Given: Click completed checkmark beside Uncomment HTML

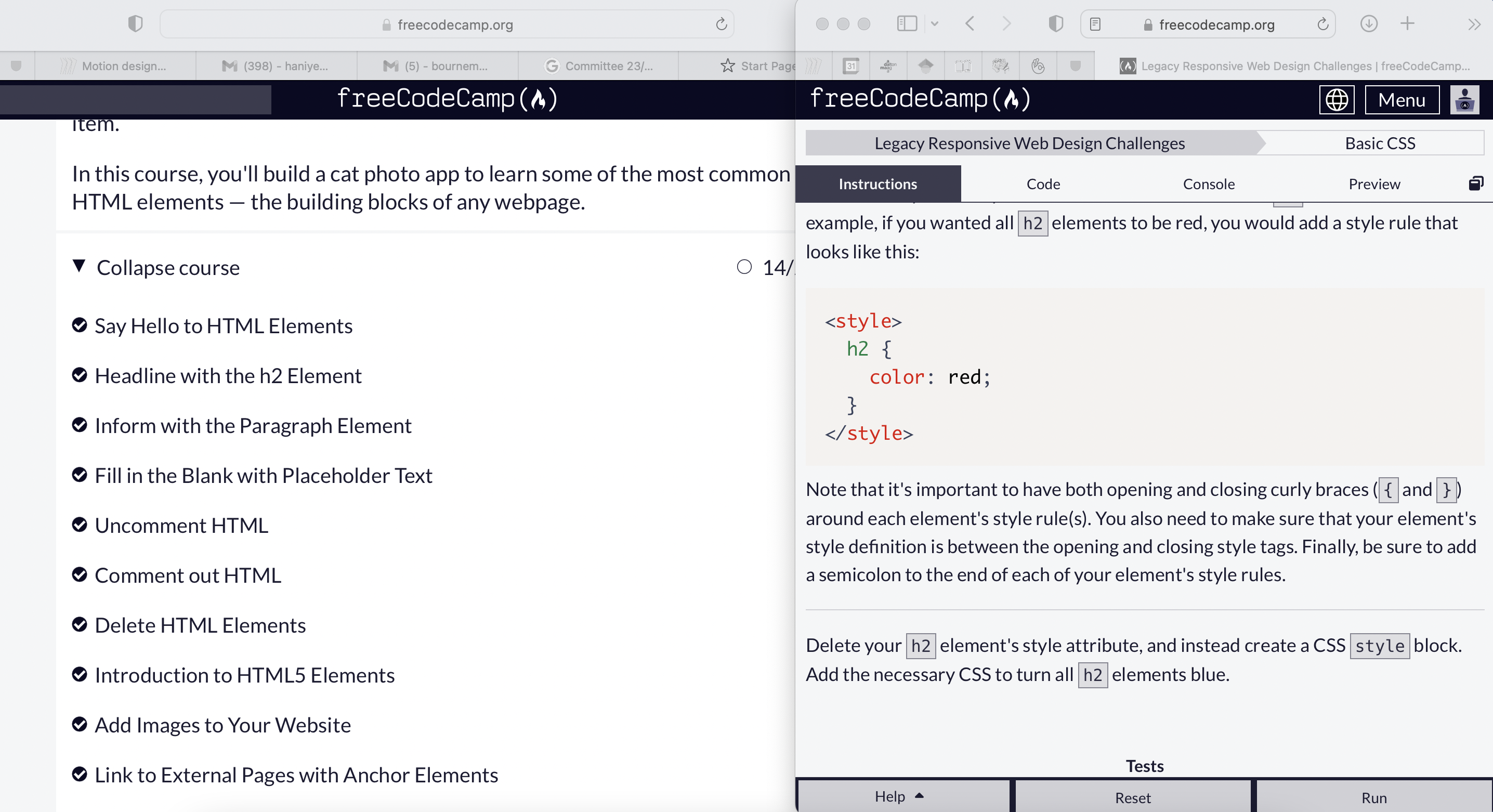Looking at the screenshot, I should tap(80, 525).
